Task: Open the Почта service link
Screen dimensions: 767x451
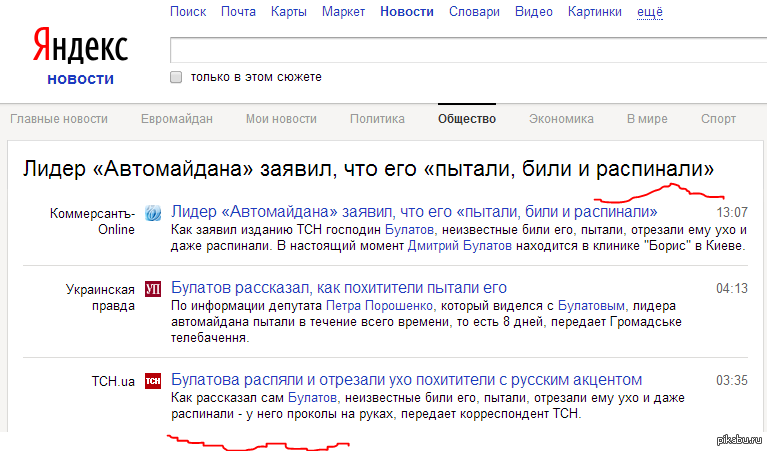Action: [x=238, y=12]
